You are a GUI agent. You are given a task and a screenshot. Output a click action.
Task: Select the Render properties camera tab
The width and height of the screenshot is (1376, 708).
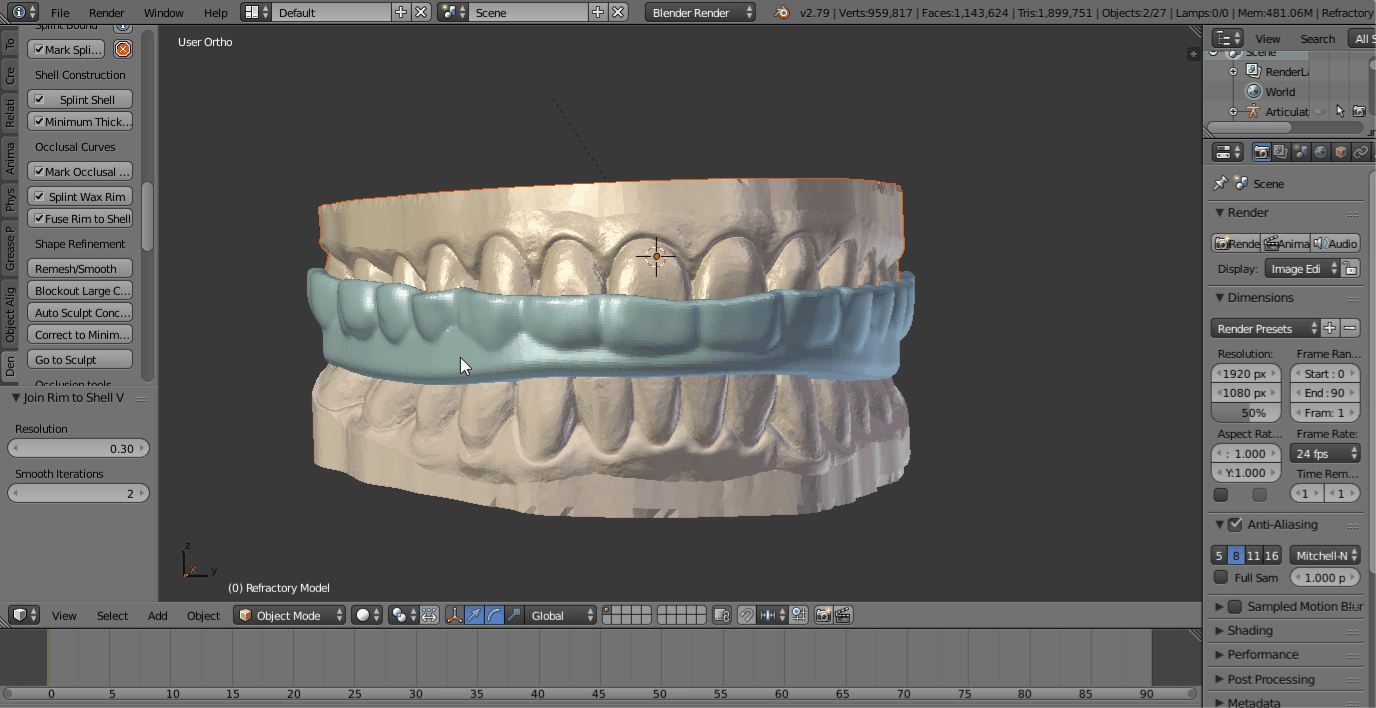coord(1261,152)
